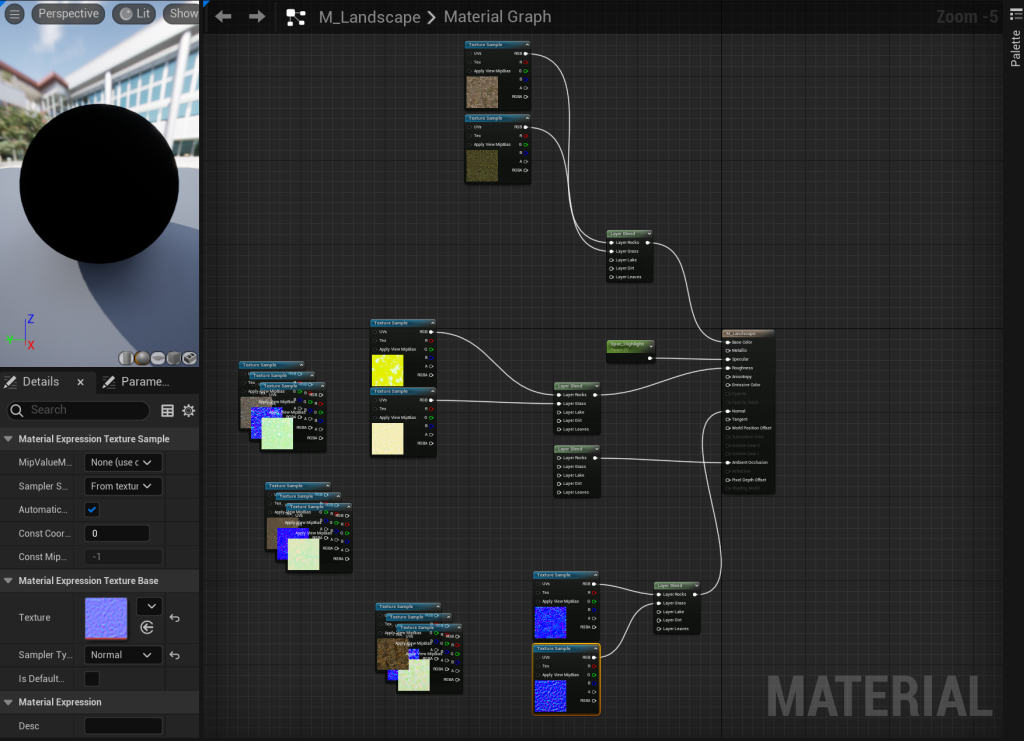This screenshot has width=1024, height=741.
Task: Open the viewport hamburger options menu
Action: [x=15, y=14]
